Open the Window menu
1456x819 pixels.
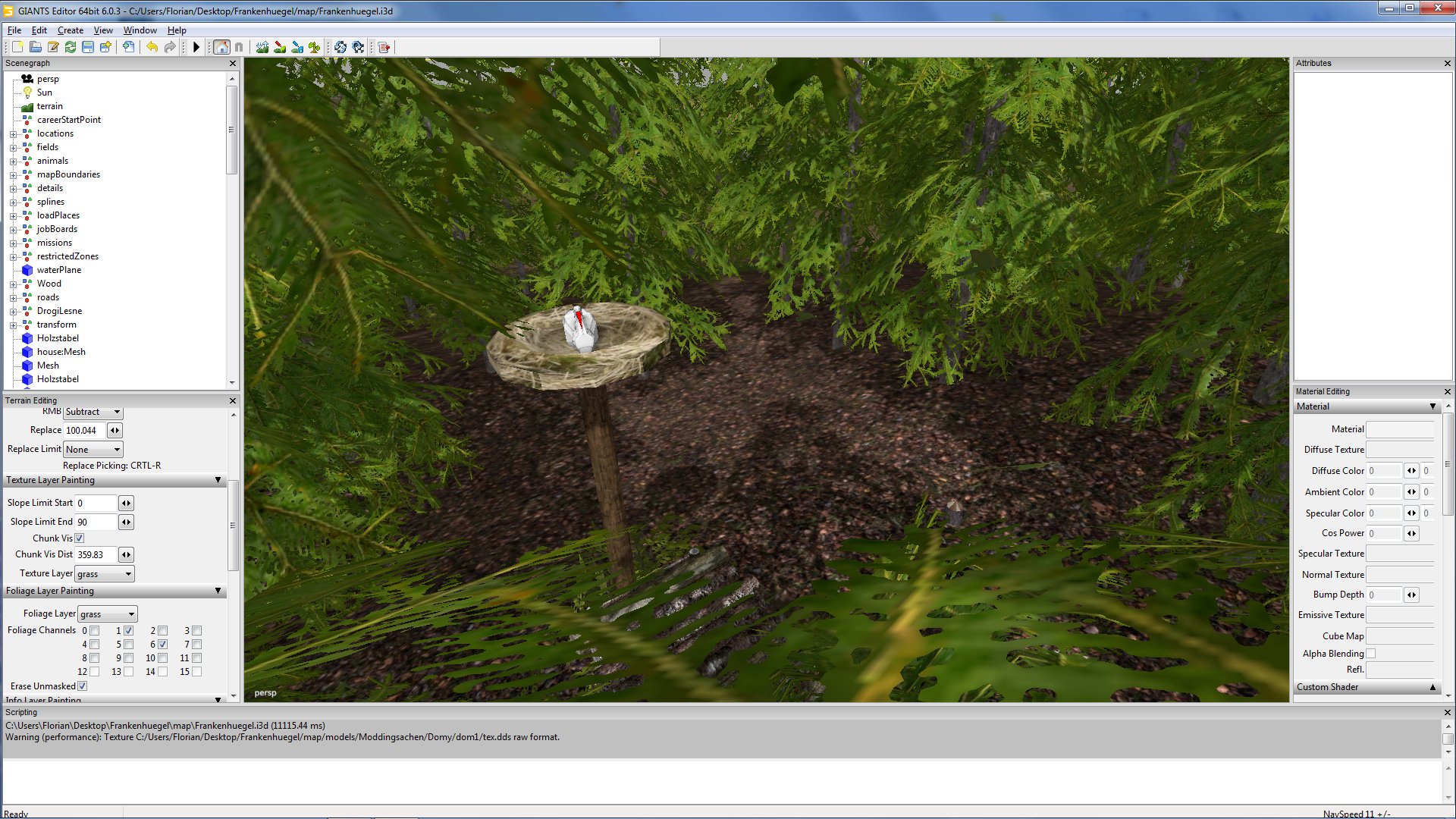tap(140, 30)
